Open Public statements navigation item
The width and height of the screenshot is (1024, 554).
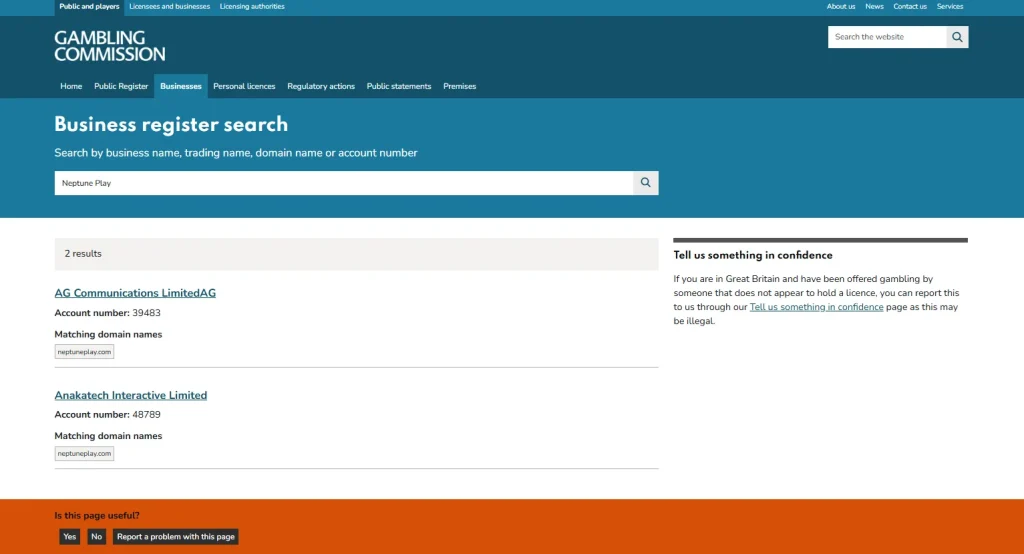pos(399,86)
